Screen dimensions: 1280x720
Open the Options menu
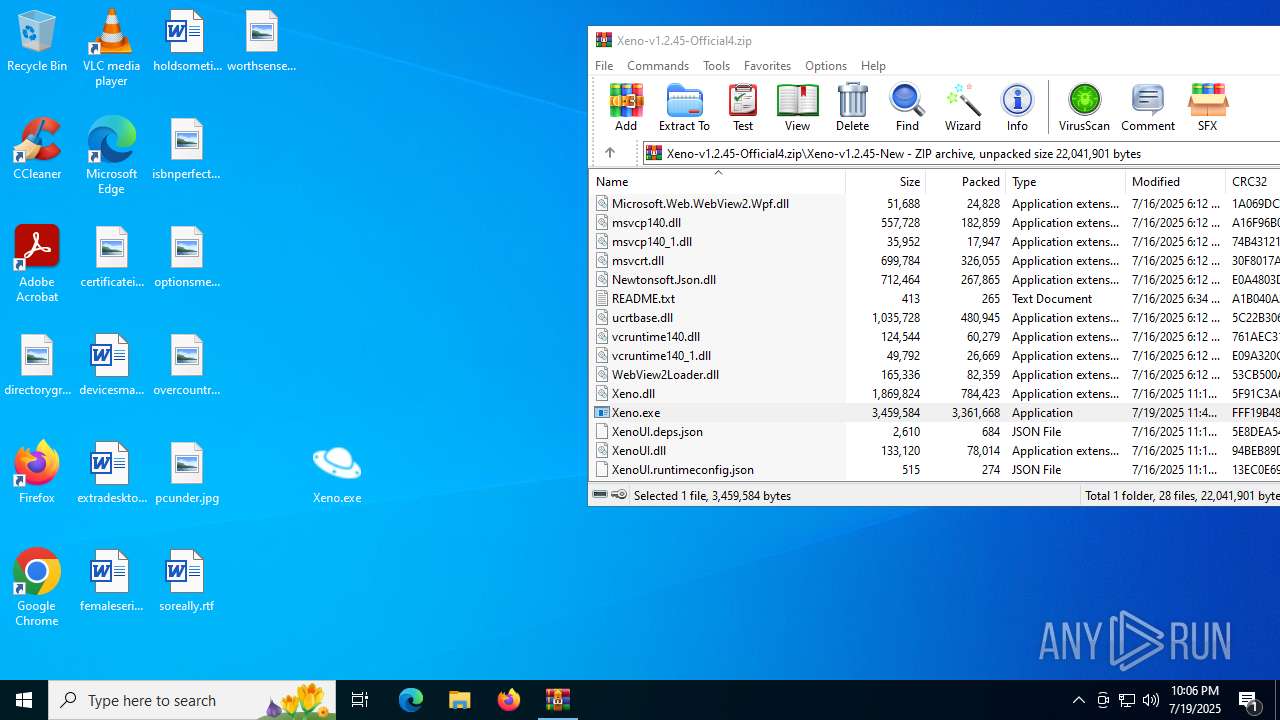[826, 65]
